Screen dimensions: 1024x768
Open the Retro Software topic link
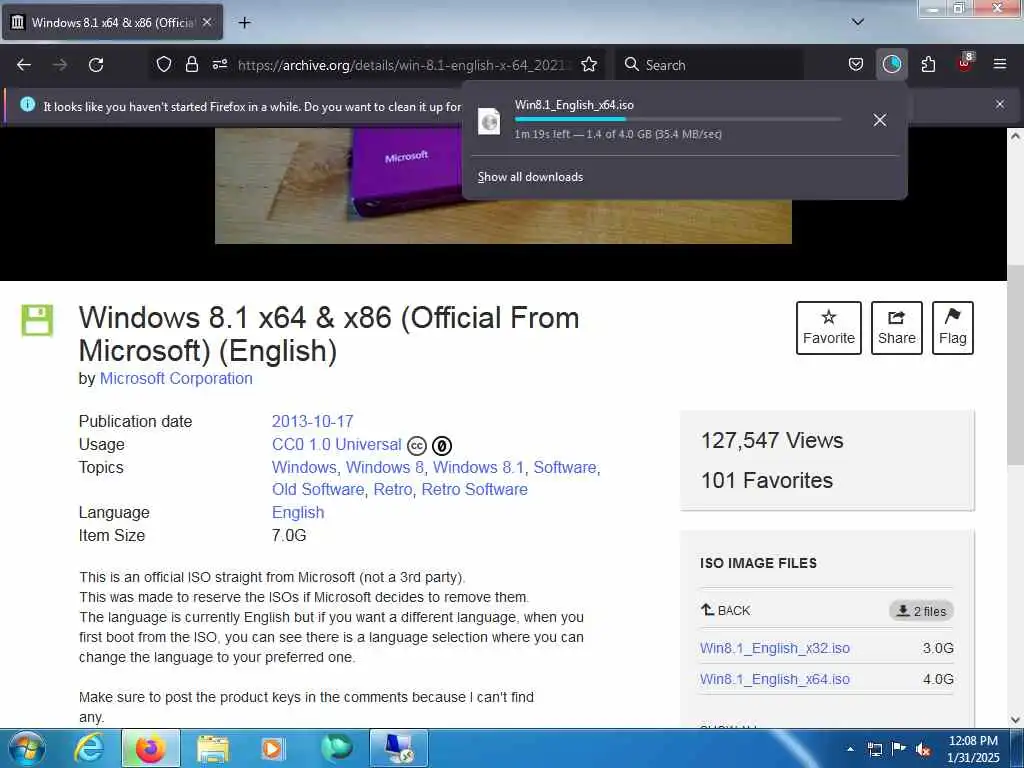(x=474, y=490)
